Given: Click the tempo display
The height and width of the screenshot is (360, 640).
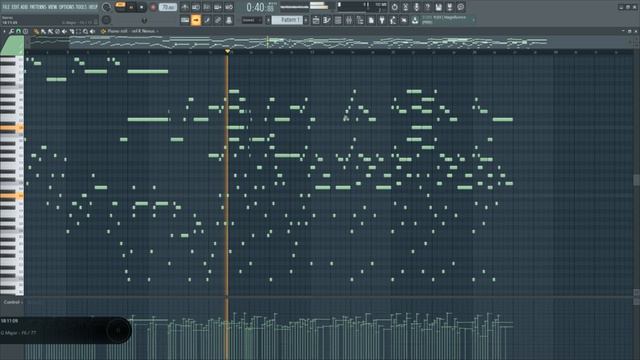Looking at the screenshot, I should pos(168,7).
